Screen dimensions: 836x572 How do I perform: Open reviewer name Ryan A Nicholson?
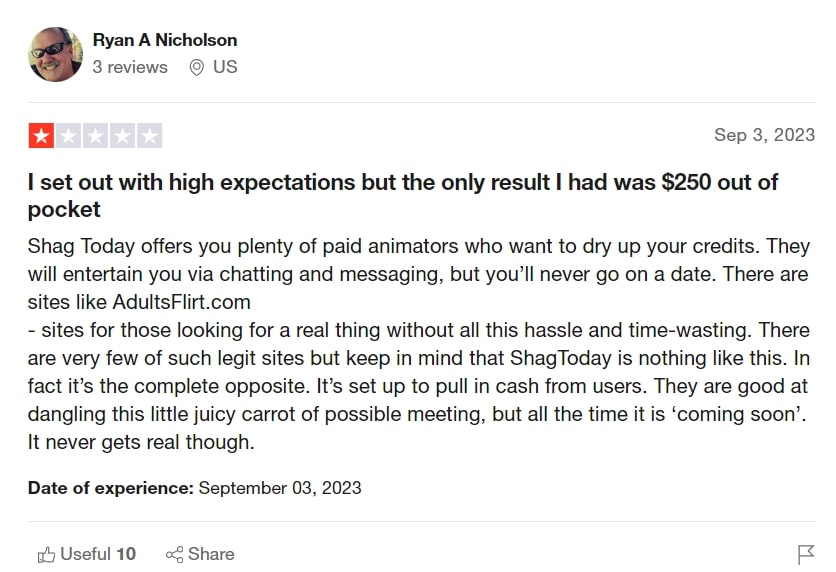click(x=165, y=40)
